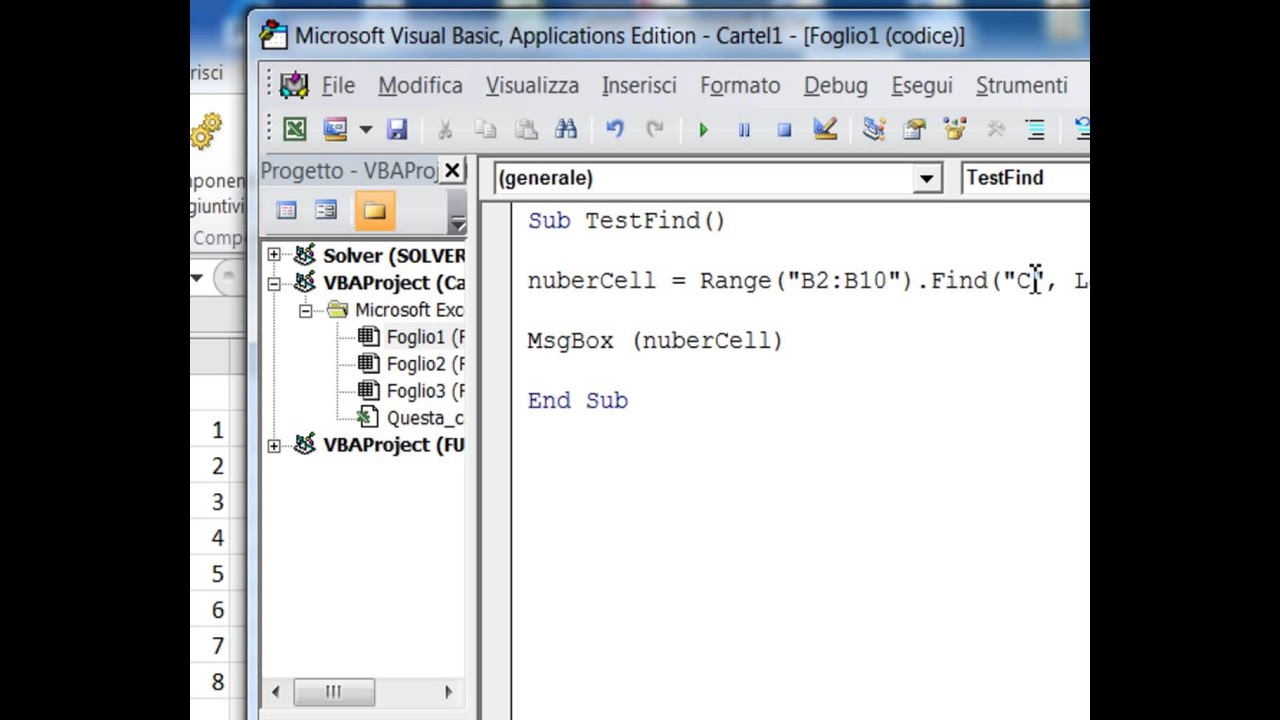Click the Reset stop icon
This screenshot has height=720, width=1280.
coord(784,130)
